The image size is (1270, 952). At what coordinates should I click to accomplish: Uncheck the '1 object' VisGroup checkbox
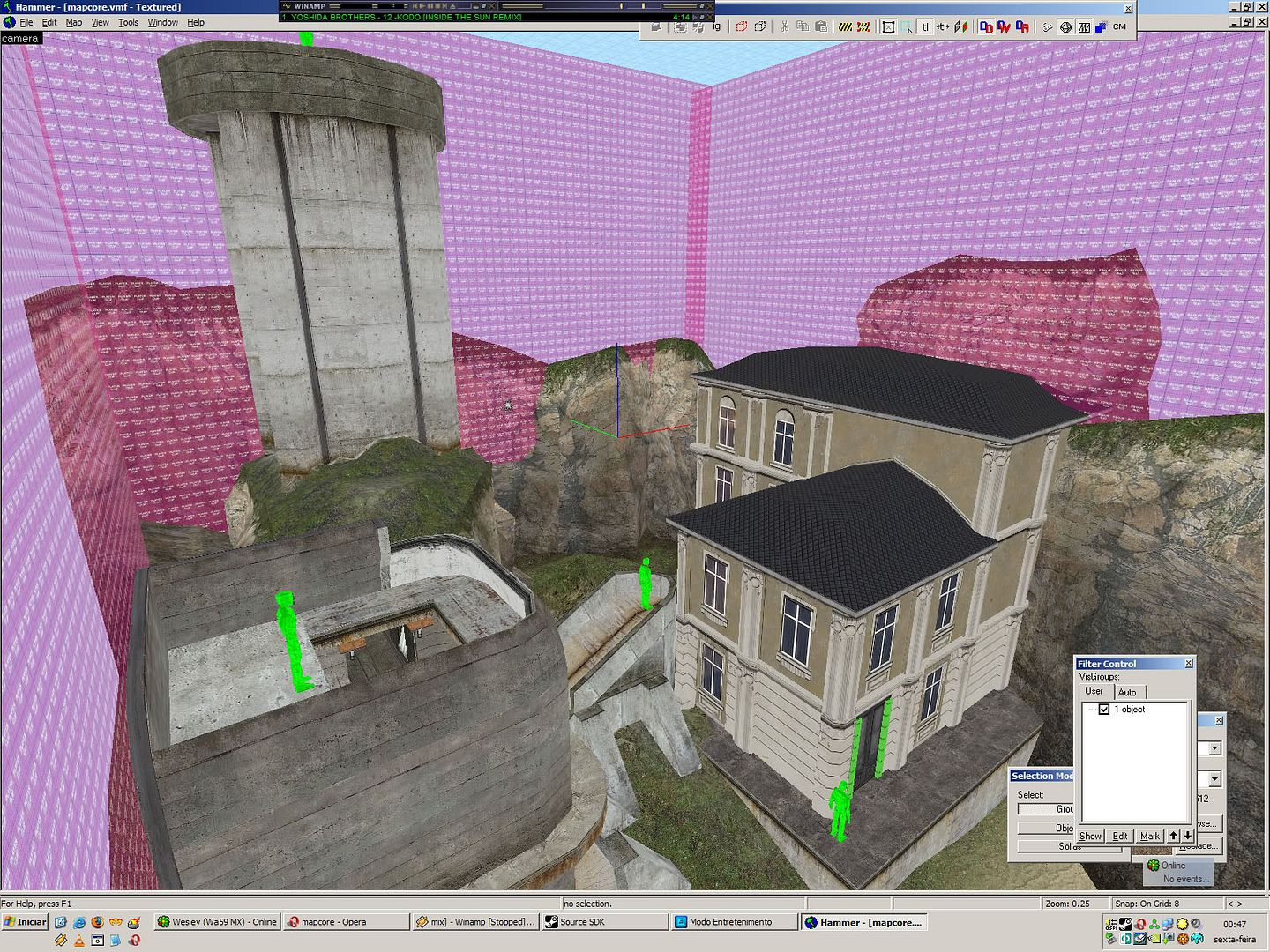(1104, 710)
